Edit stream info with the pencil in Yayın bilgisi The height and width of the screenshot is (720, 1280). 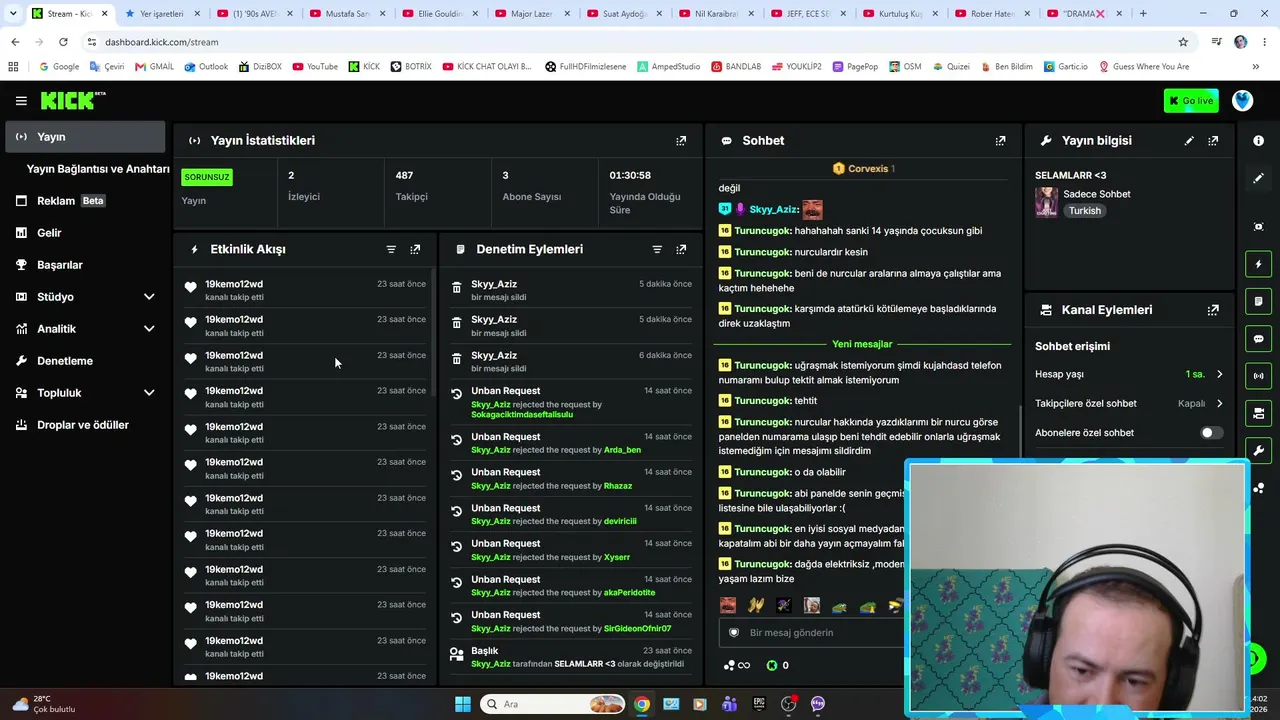(x=1189, y=141)
